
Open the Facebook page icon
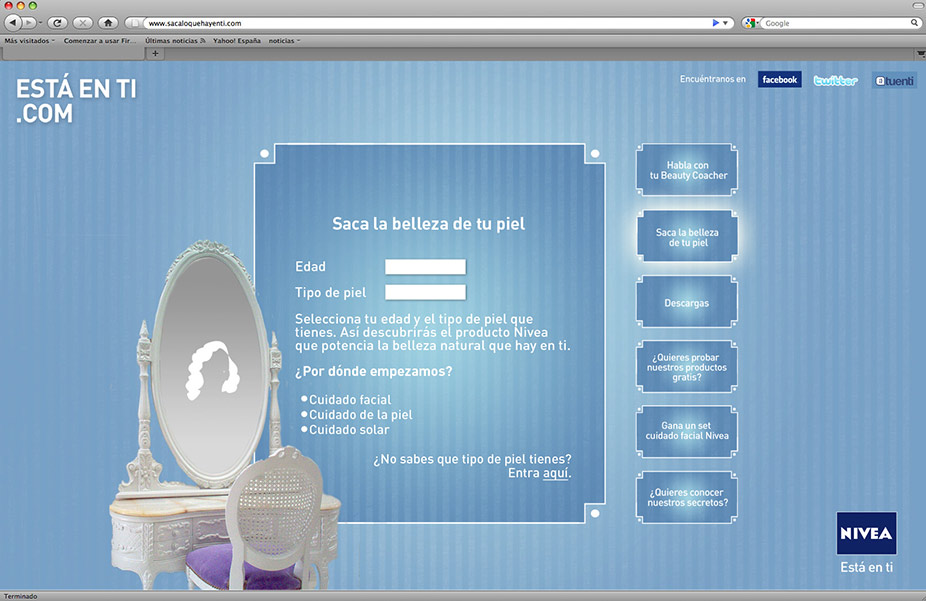coord(779,80)
